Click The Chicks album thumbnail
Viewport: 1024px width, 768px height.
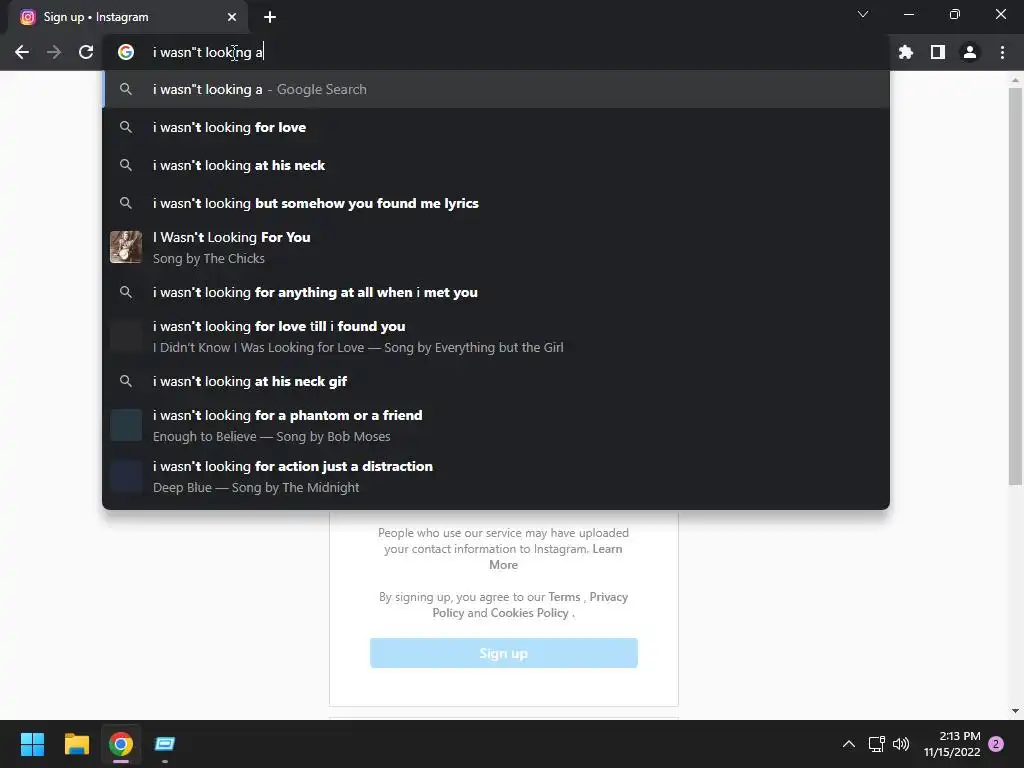(x=125, y=247)
